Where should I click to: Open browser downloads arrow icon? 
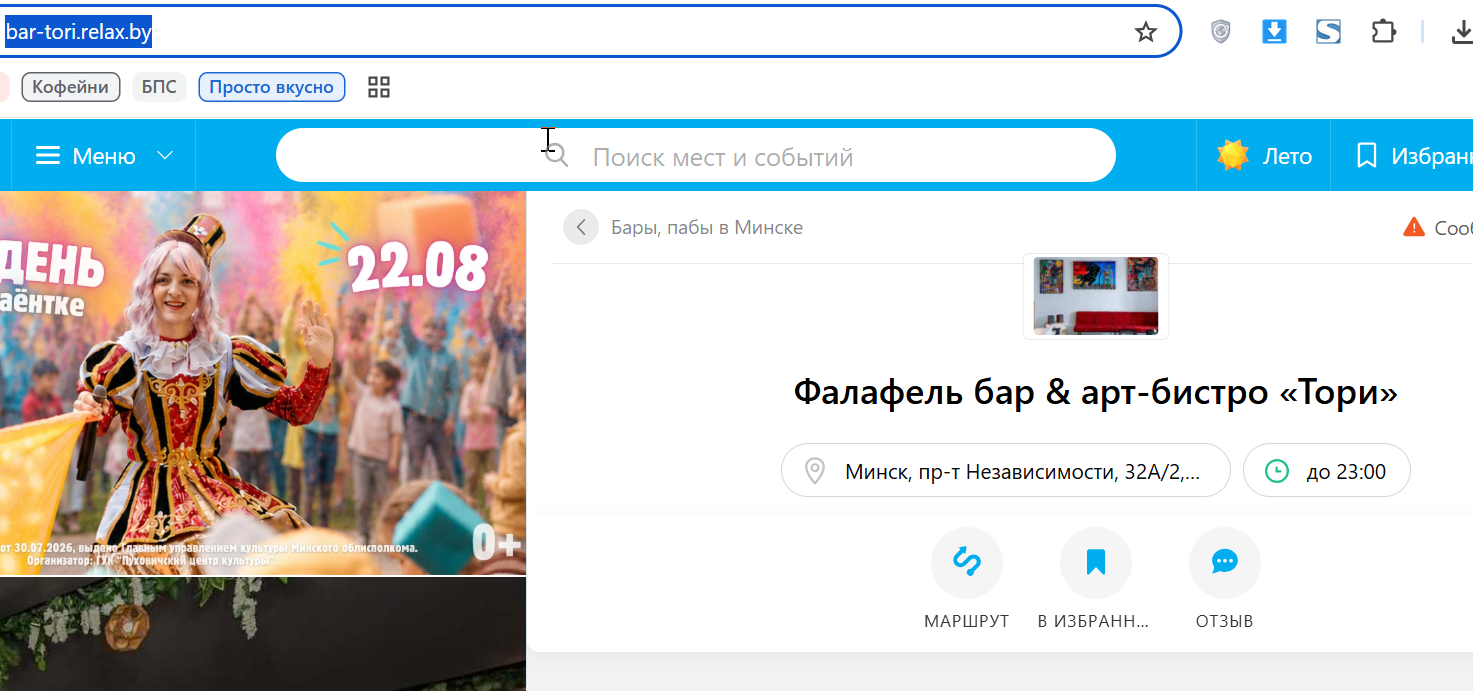[1461, 32]
